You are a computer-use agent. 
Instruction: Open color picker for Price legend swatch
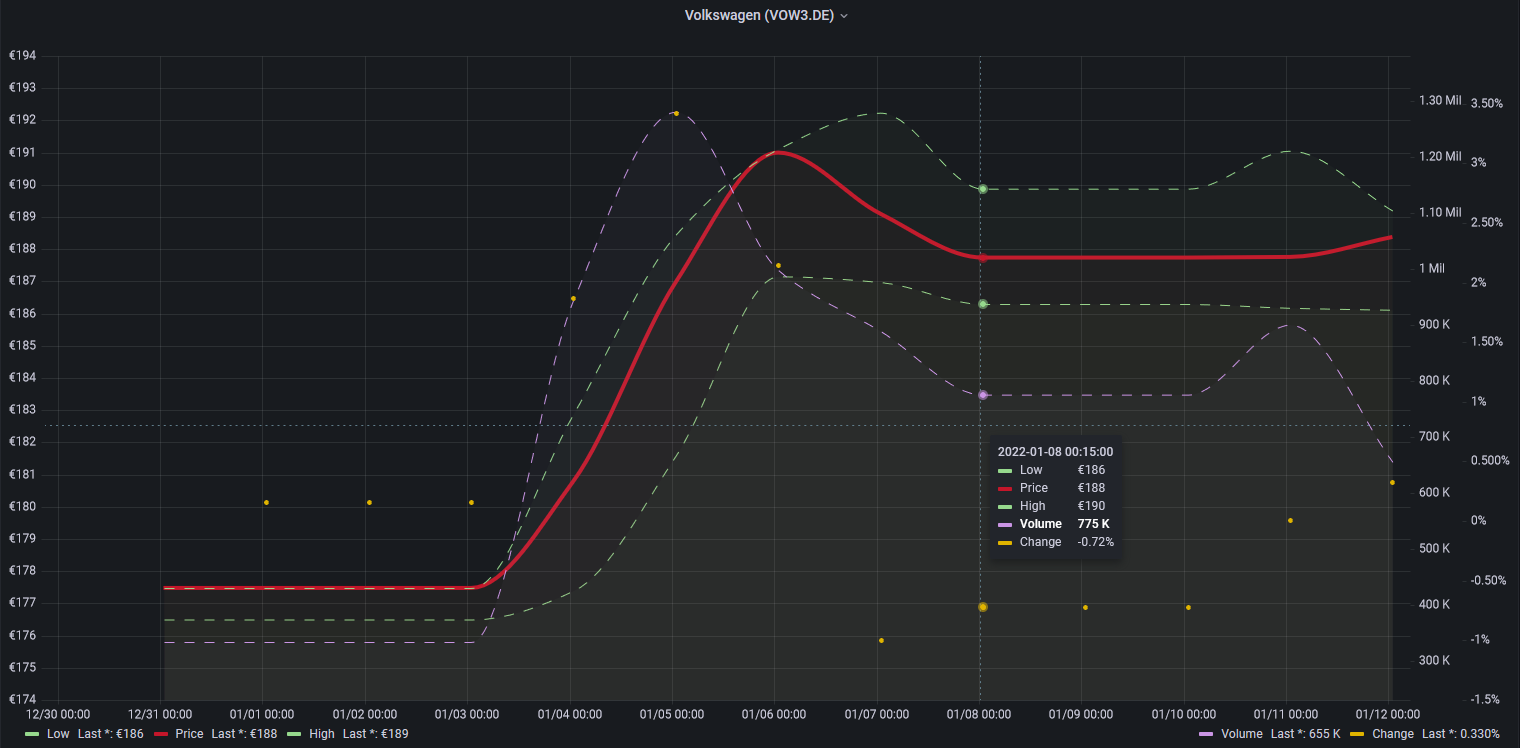coord(160,734)
